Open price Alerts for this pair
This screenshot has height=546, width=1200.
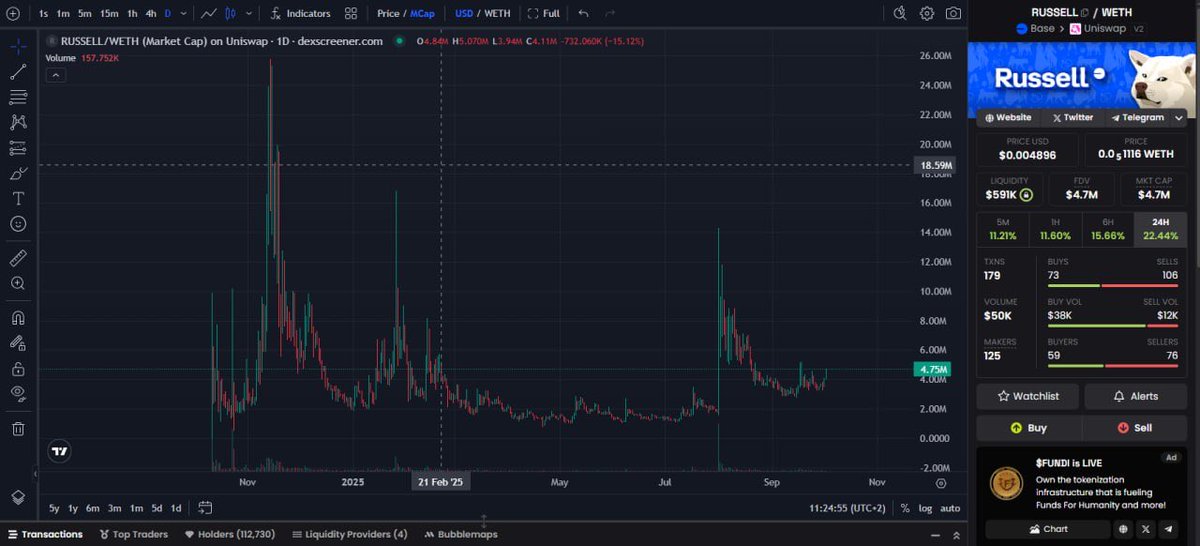pyautogui.click(x=1137, y=396)
